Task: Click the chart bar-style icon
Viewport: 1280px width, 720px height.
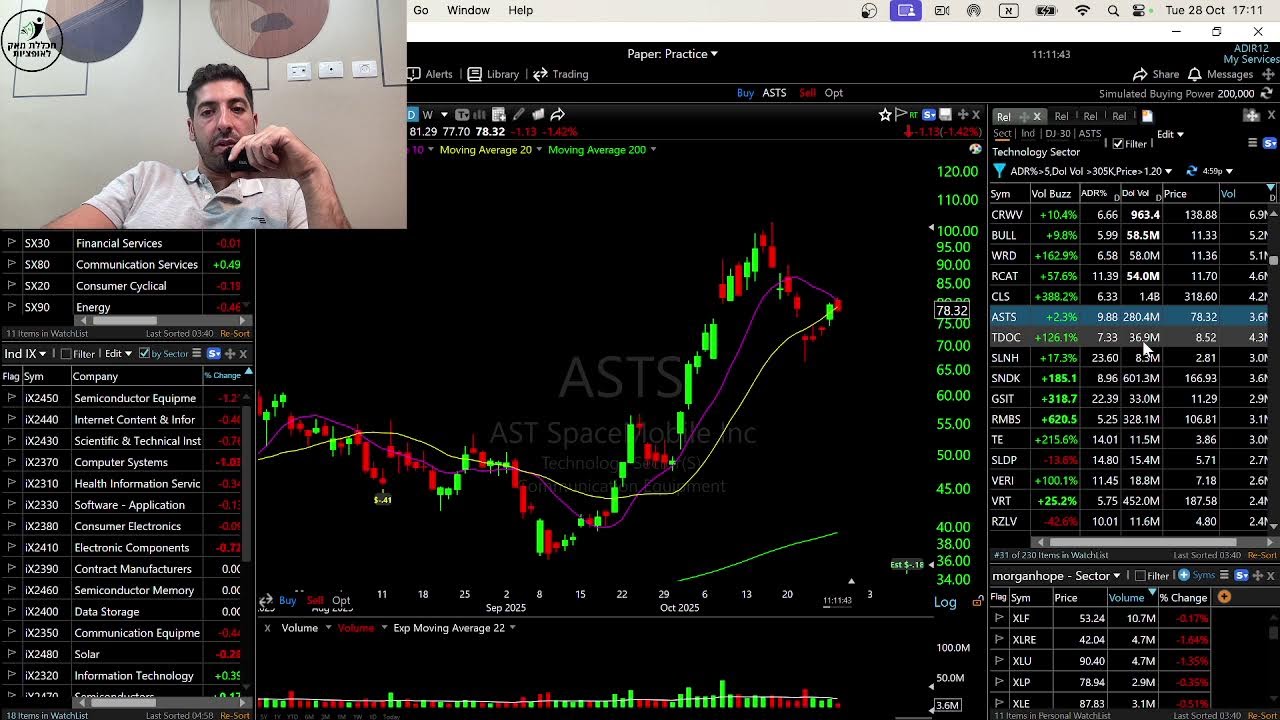Action: (x=480, y=114)
